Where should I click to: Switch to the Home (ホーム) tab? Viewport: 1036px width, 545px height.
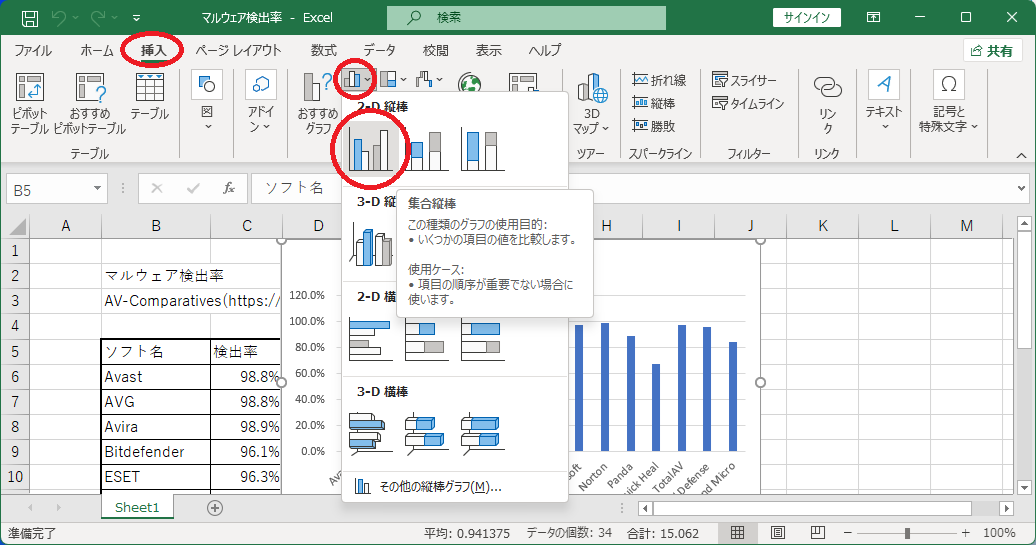[x=96, y=50]
